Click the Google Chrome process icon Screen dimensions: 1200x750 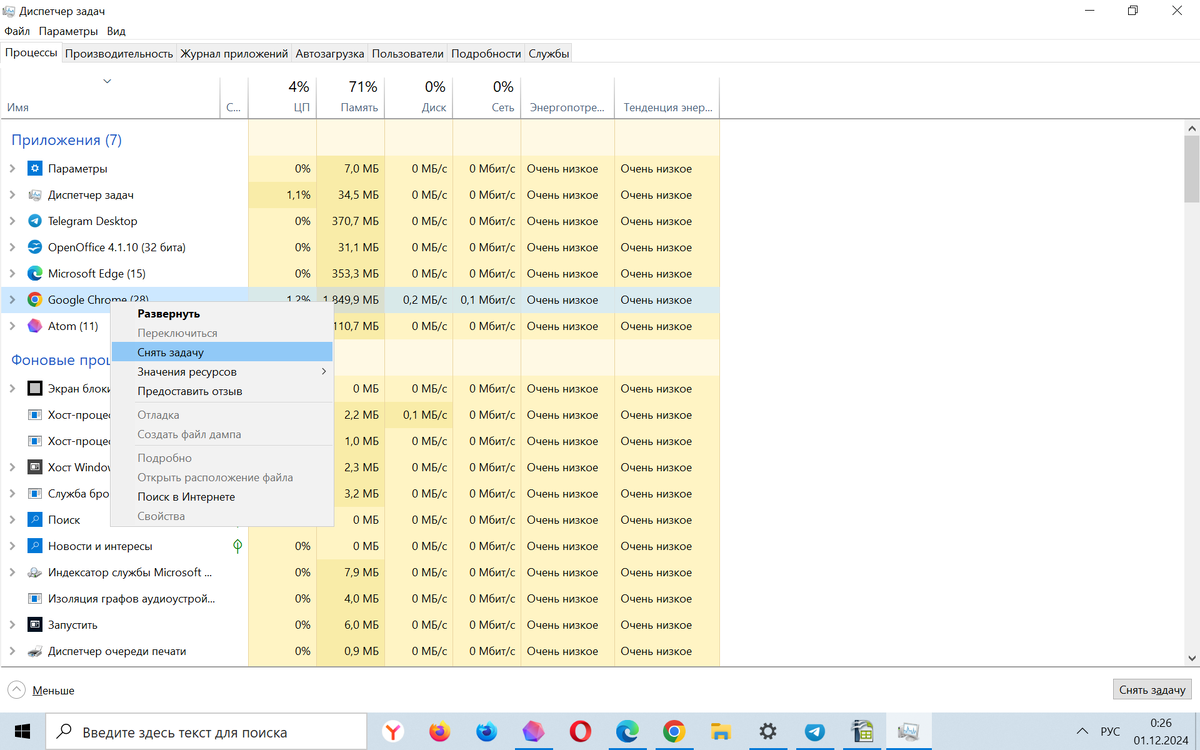(x=35, y=300)
